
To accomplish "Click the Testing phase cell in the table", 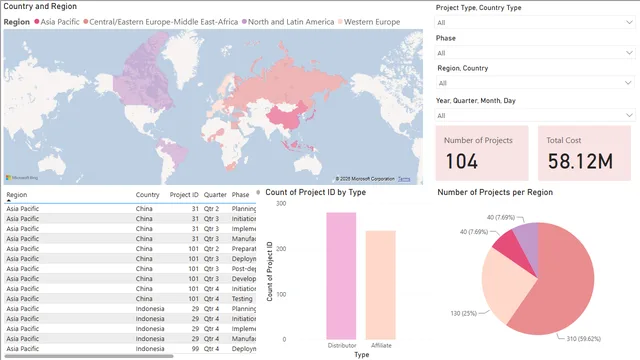I will [x=242, y=299].
